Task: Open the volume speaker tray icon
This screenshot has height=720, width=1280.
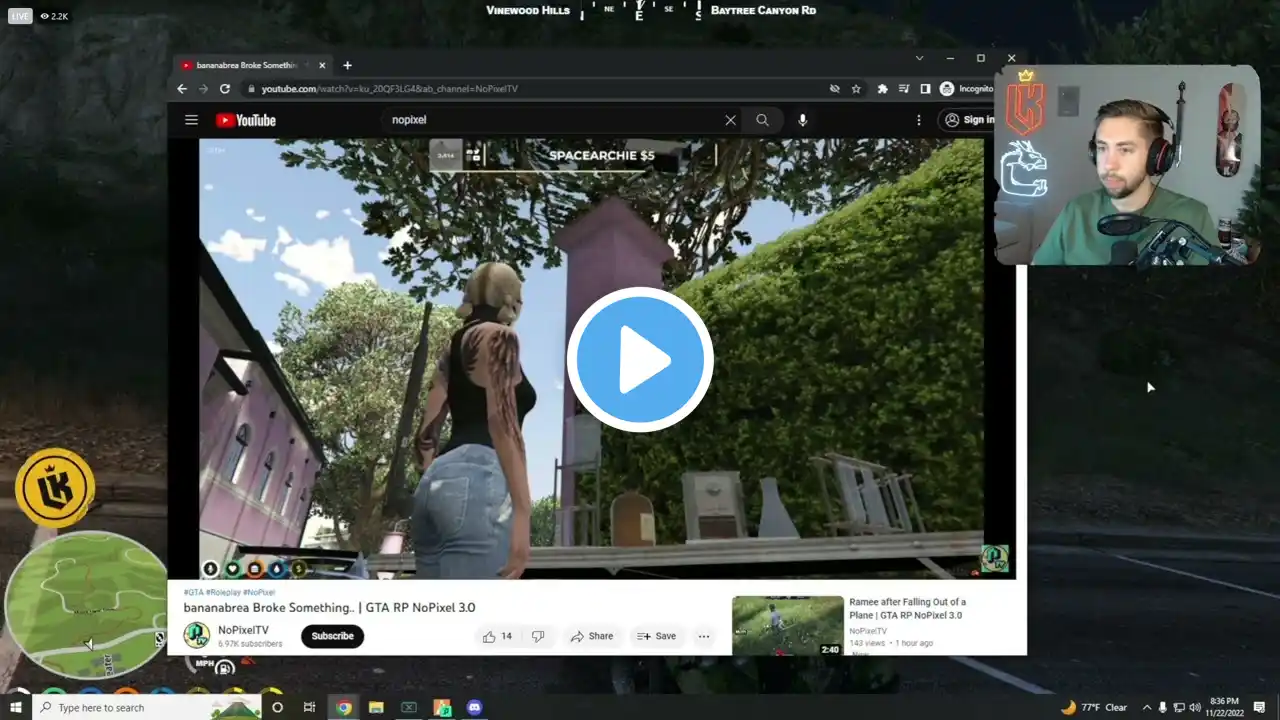Action: tap(1196, 707)
